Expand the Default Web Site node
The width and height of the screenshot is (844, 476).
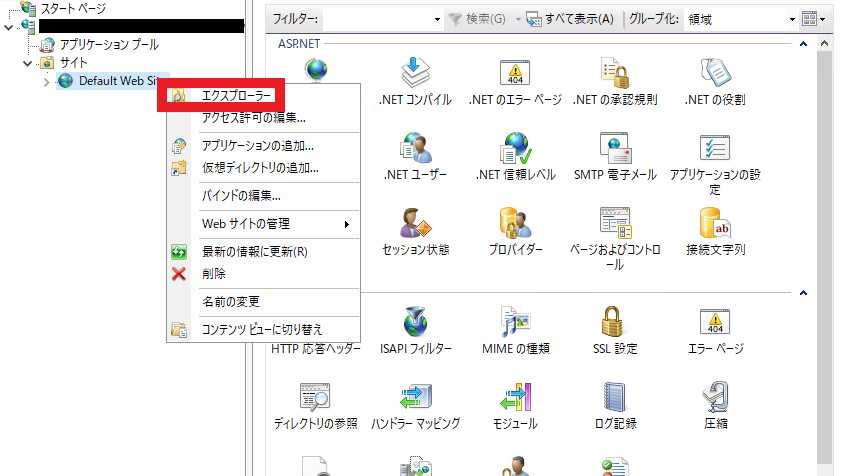pos(46,82)
